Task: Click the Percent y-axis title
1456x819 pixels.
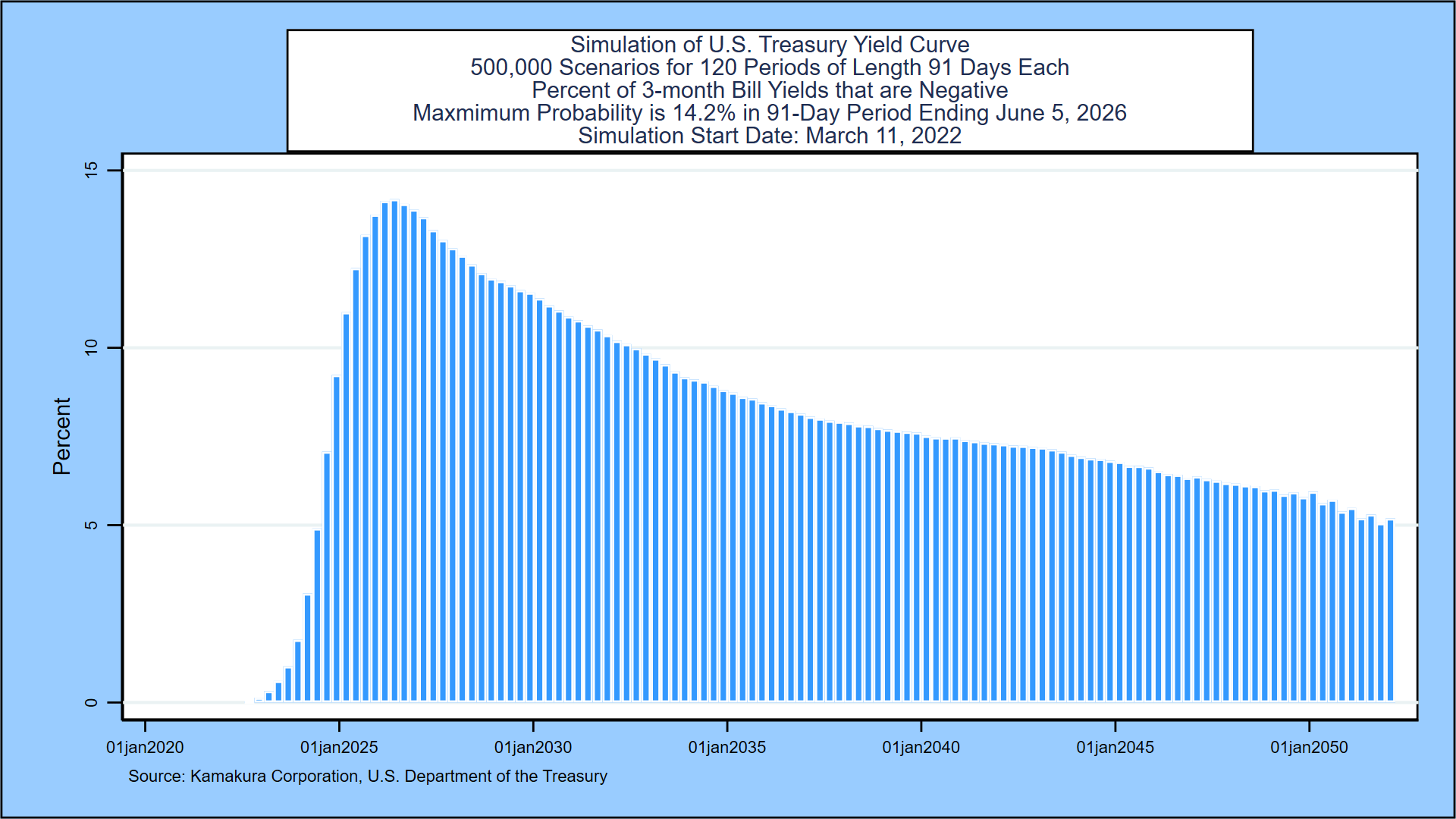Action: click(61, 436)
